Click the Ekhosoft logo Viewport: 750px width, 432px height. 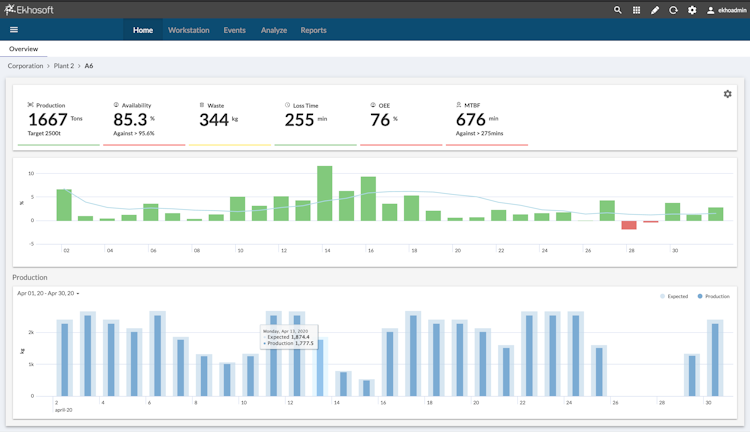click(29, 10)
